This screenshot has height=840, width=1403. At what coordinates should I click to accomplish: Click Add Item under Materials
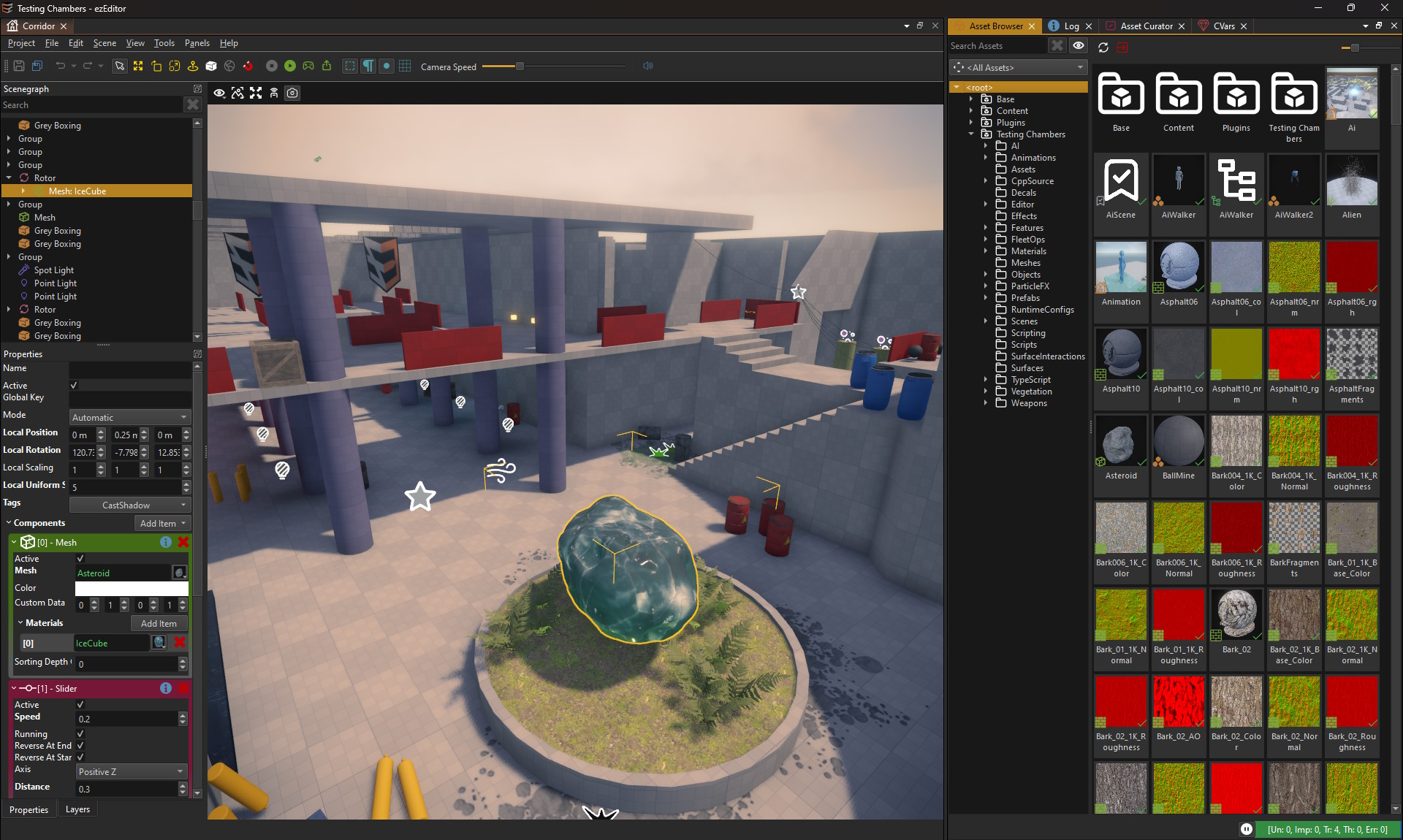pos(159,624)
